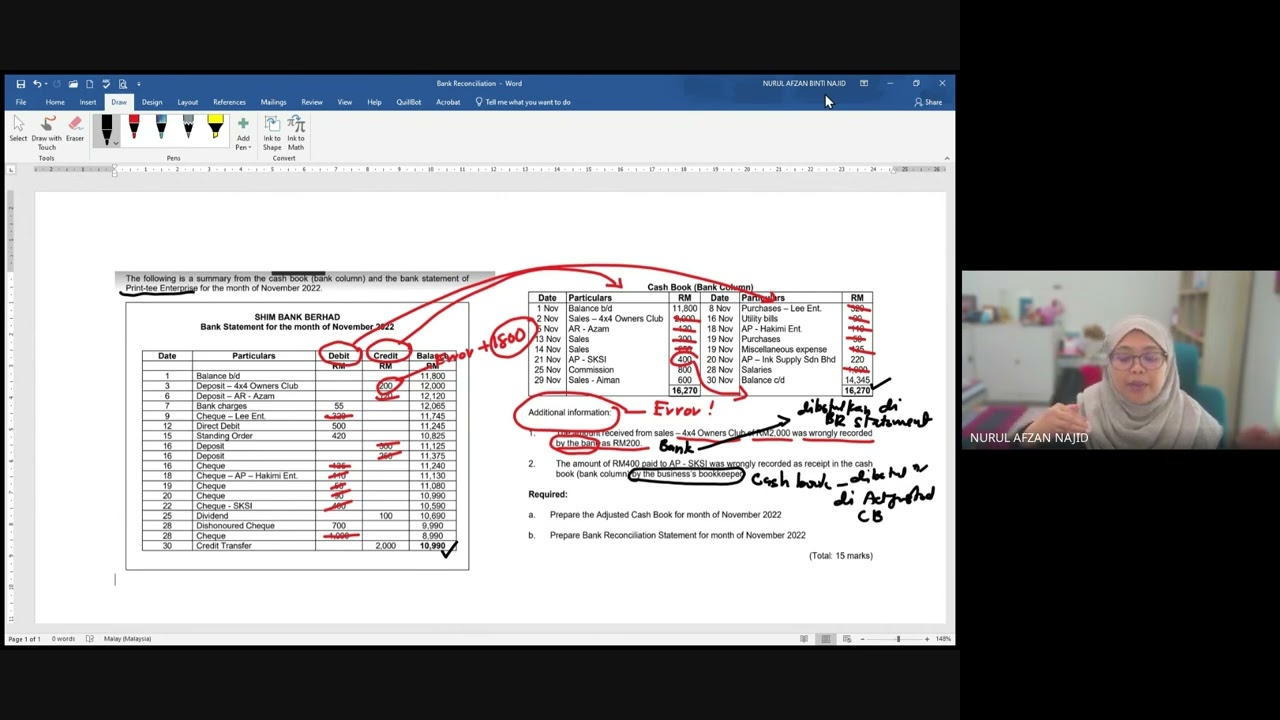Pick the galaxy blue pen
Screen dimensions: 1280x720
[x=161, y=127]
